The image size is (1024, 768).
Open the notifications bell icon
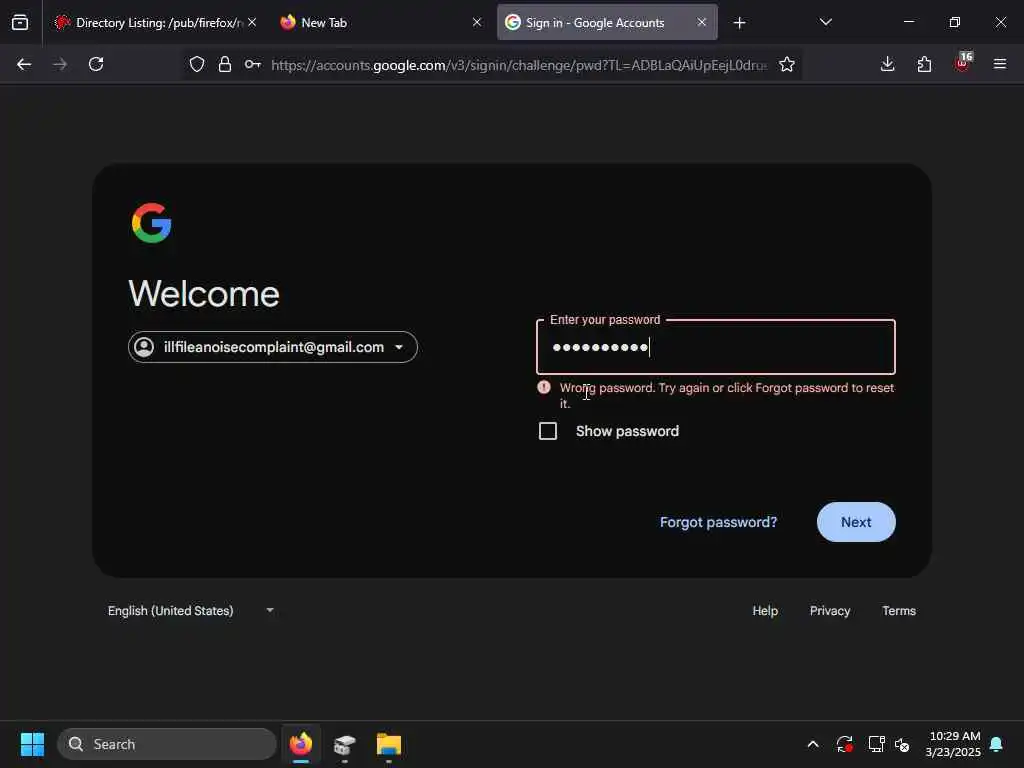coord(997,744)
